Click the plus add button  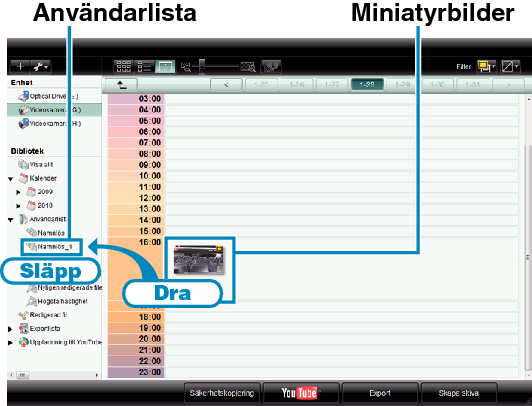tap(20, 66)
